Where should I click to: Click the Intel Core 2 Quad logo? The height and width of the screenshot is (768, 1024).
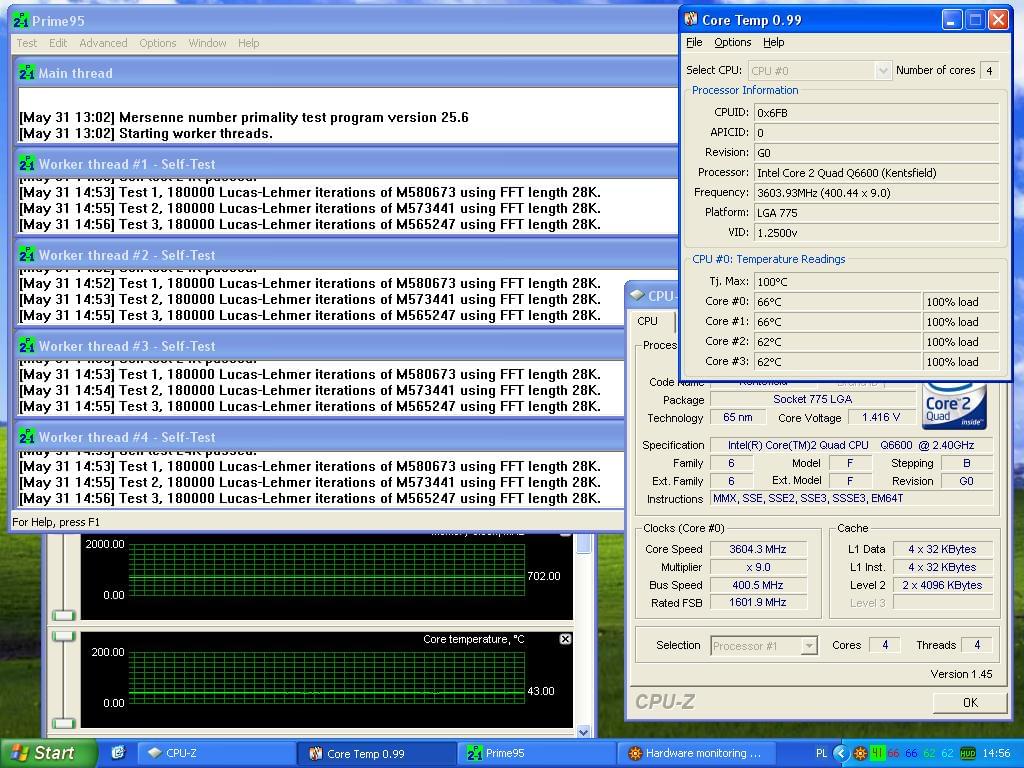tap(954, 405)
